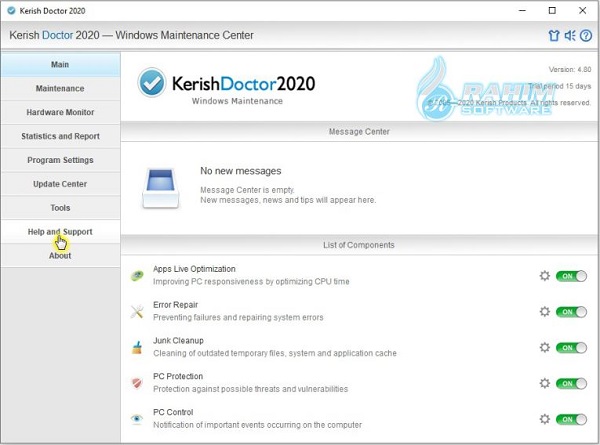Click the 'No new messages' text
600x445 pixels.
pyautogui.click(x=241, y=171)
